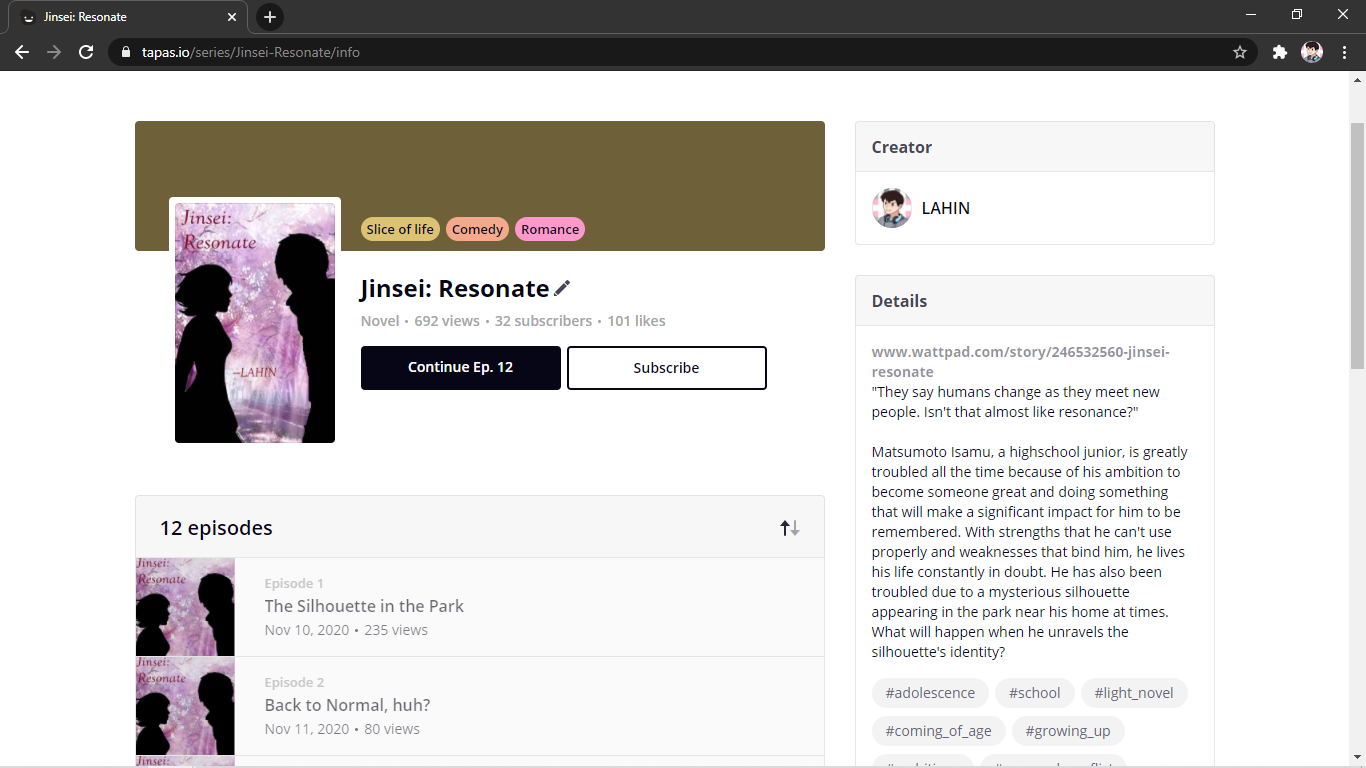Reload the page

(x=86, y=52)
